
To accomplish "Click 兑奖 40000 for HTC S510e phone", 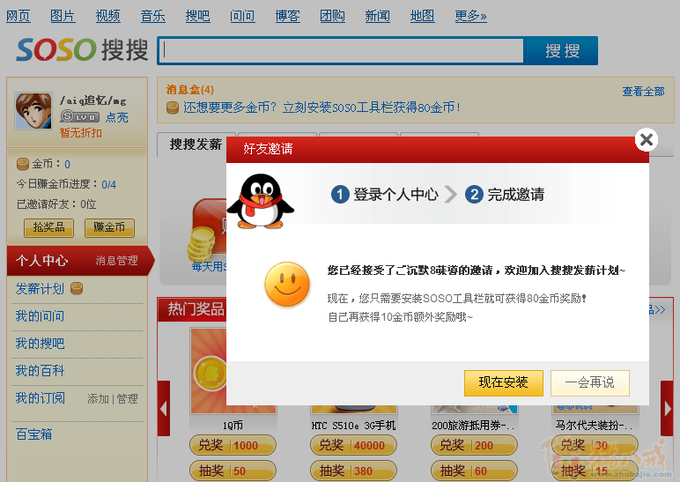I will tap(353, 445).
